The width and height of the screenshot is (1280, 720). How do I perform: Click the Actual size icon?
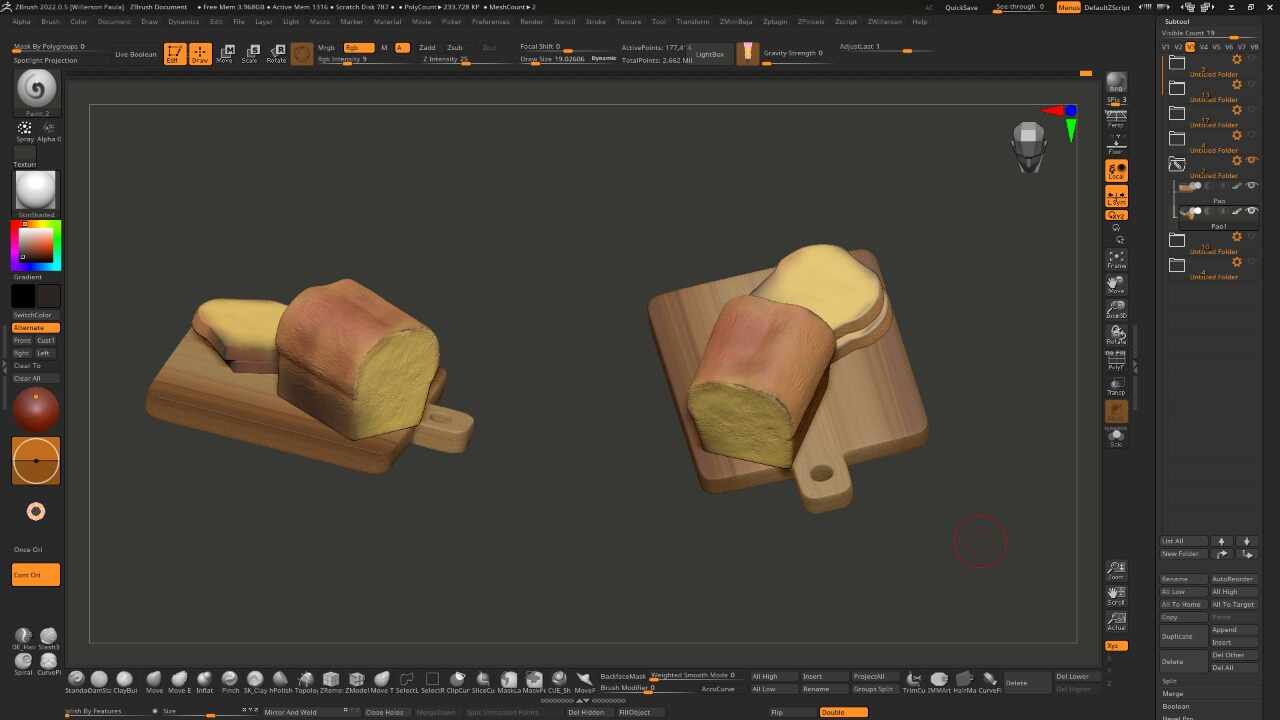(x=1116, y=621)
